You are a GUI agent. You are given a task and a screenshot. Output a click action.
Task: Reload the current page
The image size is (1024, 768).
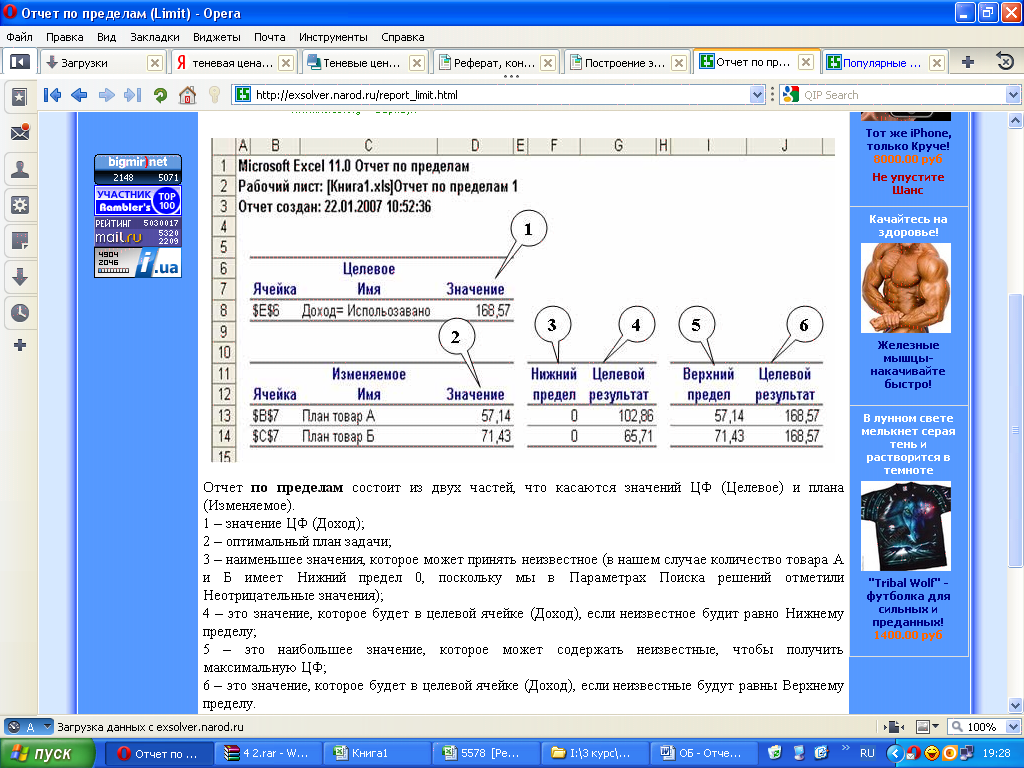pos(160,95)
